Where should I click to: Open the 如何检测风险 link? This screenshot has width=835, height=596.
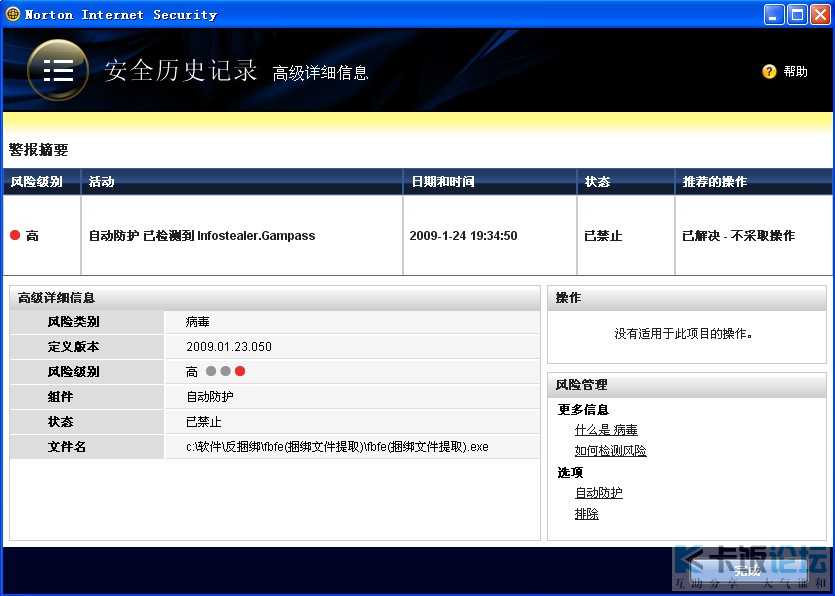pyautogui.click(x=610, y=451)
